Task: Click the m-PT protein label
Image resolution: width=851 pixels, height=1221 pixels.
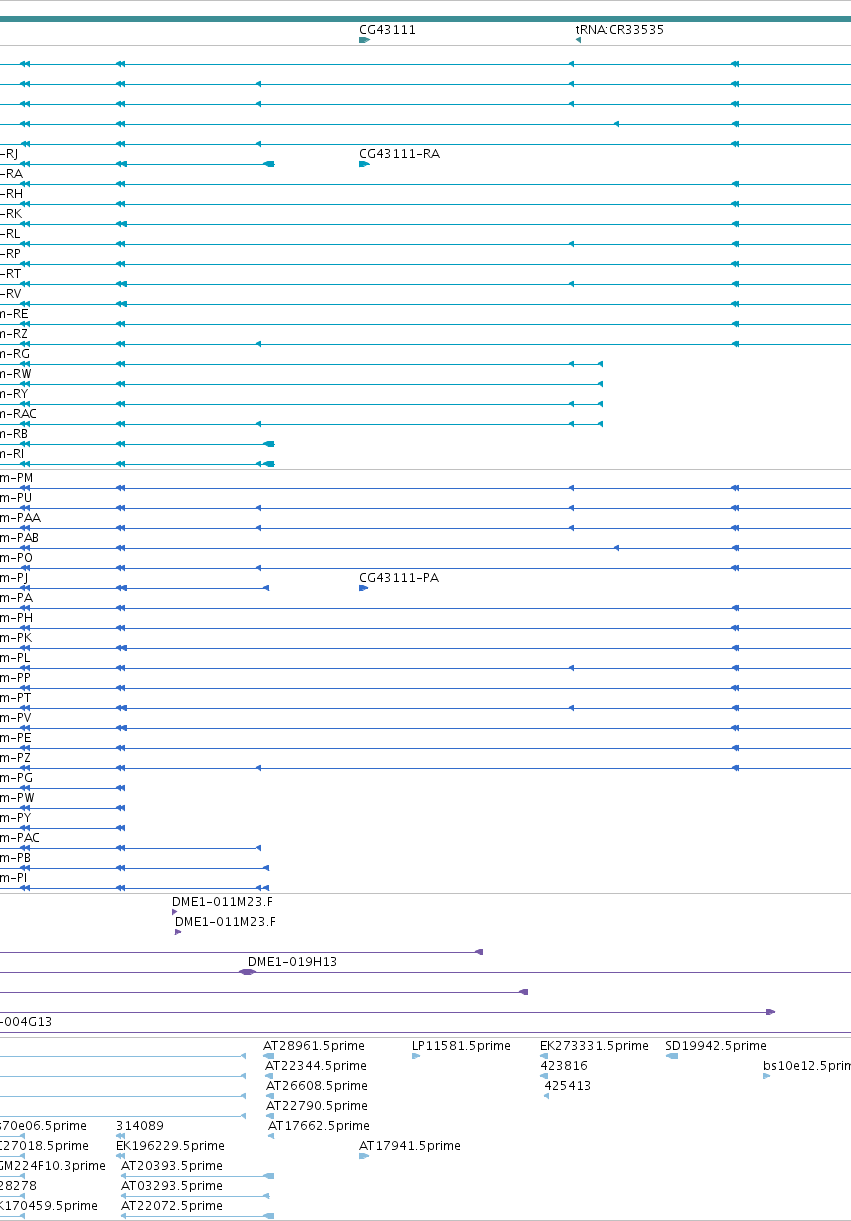Action: pos(16,698)
